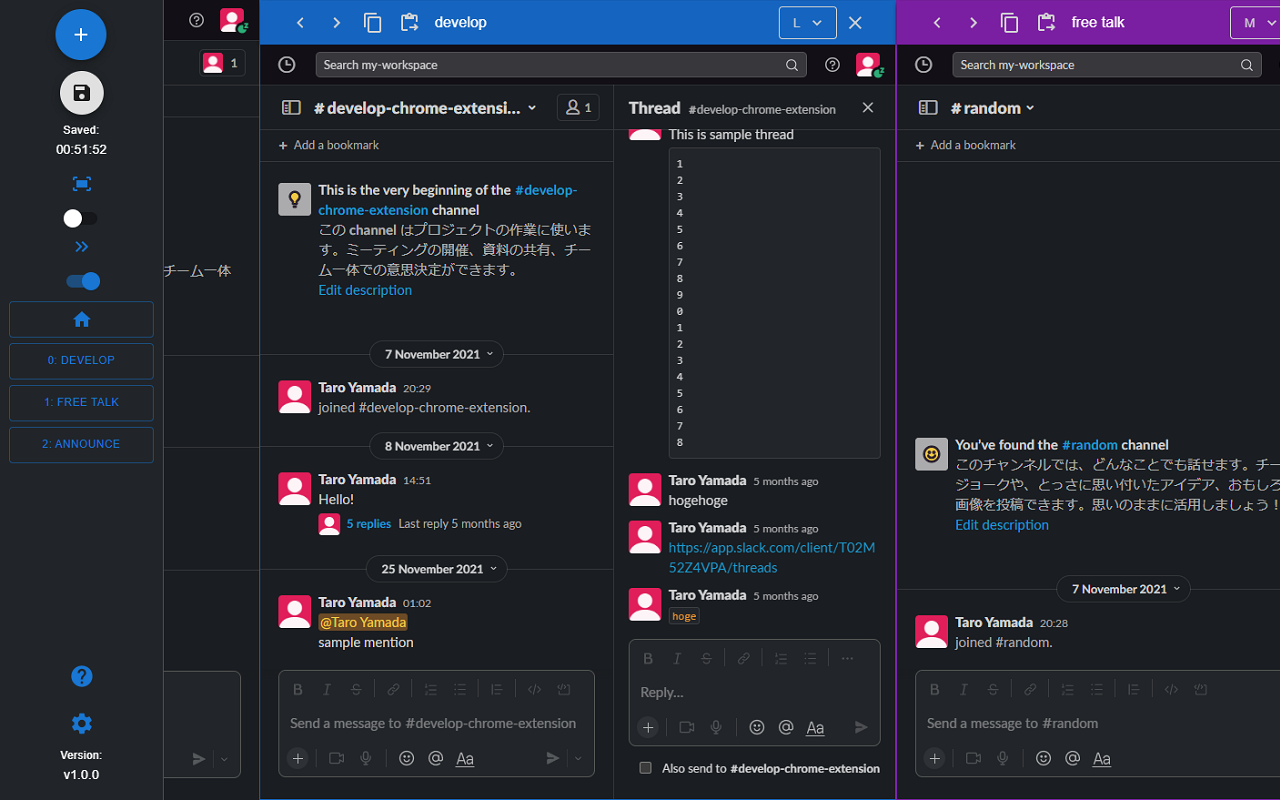The image size is (1280, 800).
Task: Go forward in free talk panel header
Action: click(973, 22)
